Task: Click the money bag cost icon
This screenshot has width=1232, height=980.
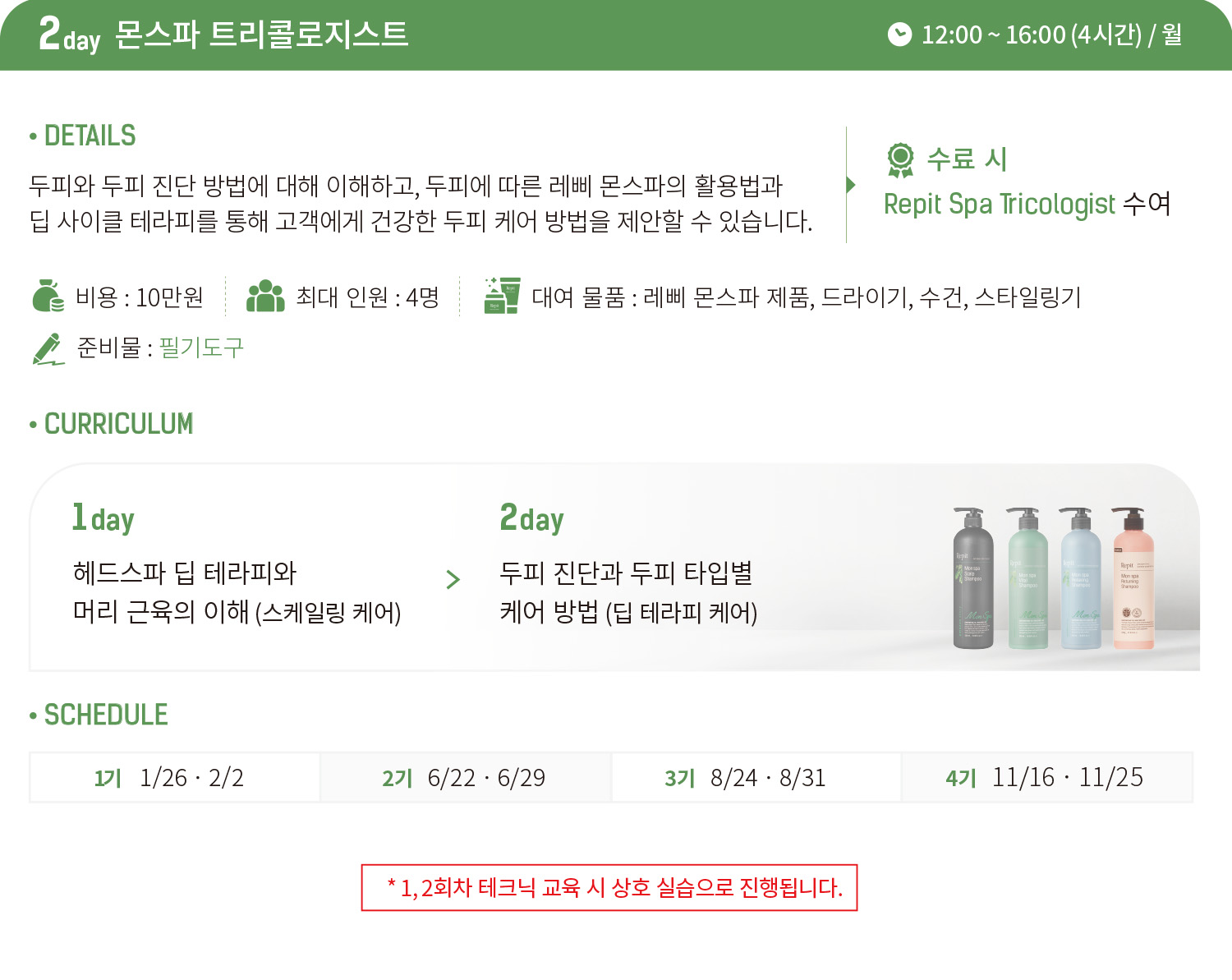Action: [x=48, y=297]
